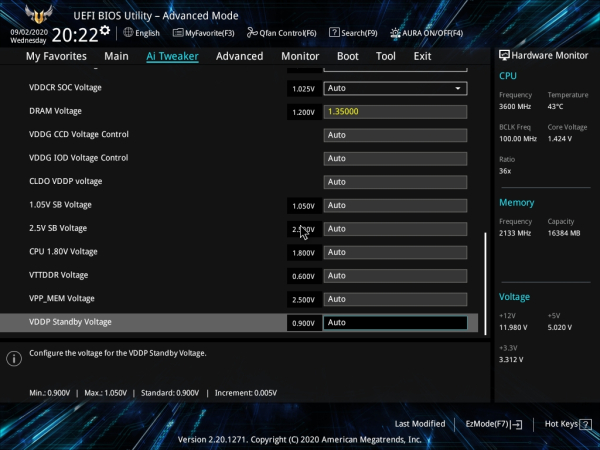Click the VPP_MEM Voltage Auto field
Viewport: 600px width, 450px height.
(395, 299)
